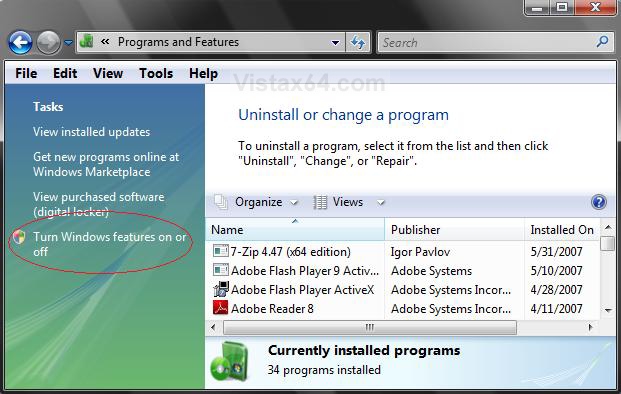Viewport: 621px width, 394px height.
Task: Click the Adobe Flash Player 9 icon
Action: (221, 270)
